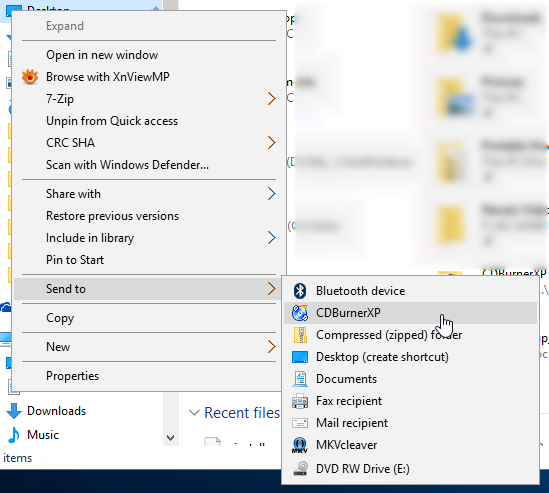This screenshot has height=493, width=549.
Task: Open Include in library entry
Action: pyautogui.click(x=149, y=238)
